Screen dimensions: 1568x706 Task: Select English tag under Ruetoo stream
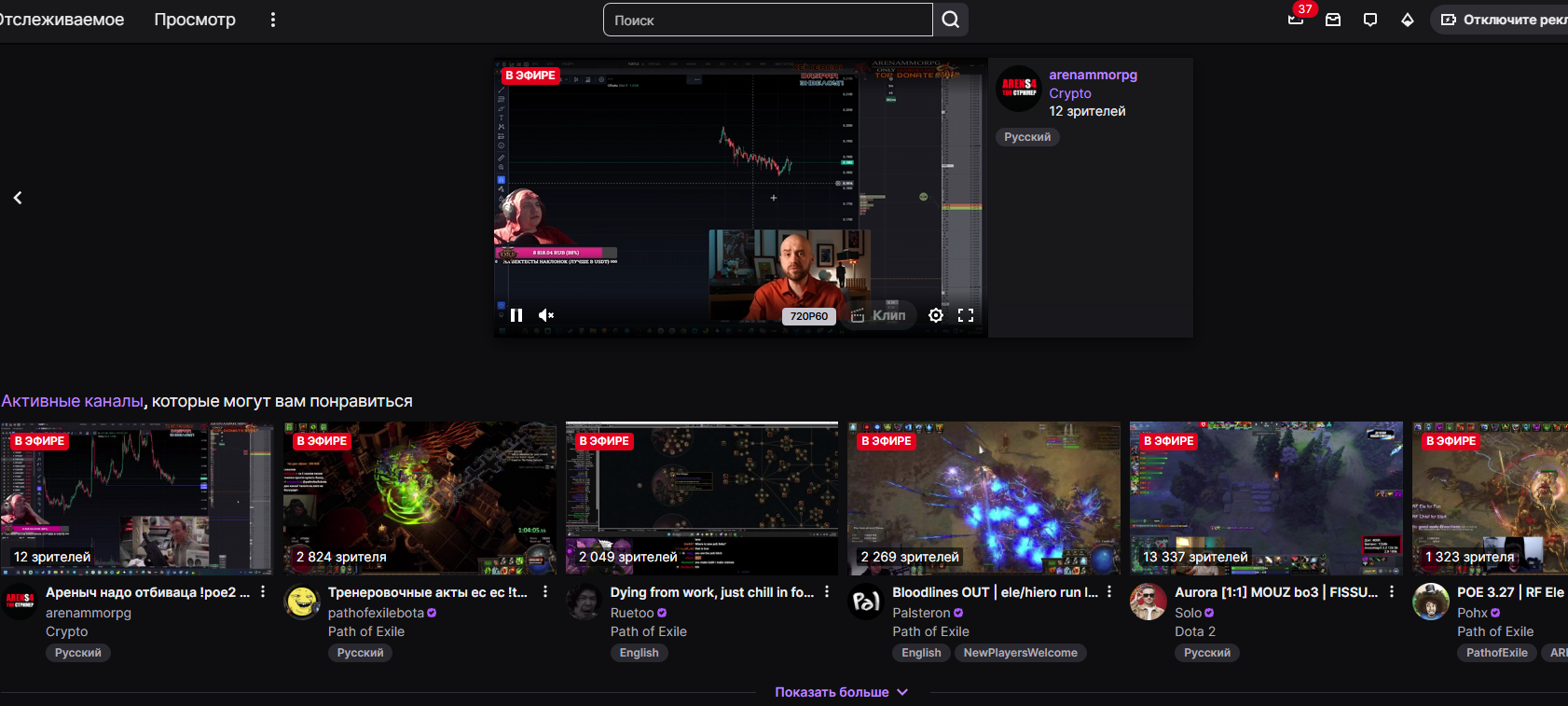pyautogui.click(x=640, y=653)
